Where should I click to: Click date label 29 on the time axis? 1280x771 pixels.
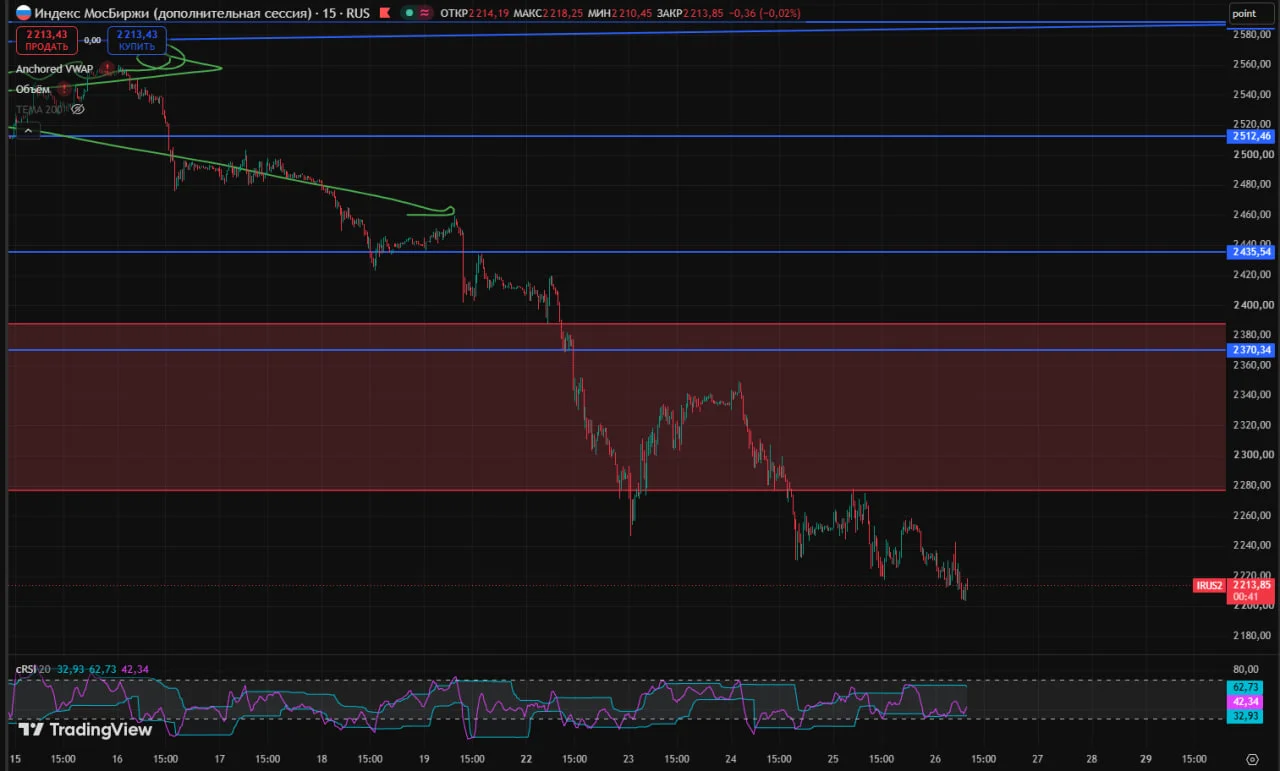[x=1146, y=759]
